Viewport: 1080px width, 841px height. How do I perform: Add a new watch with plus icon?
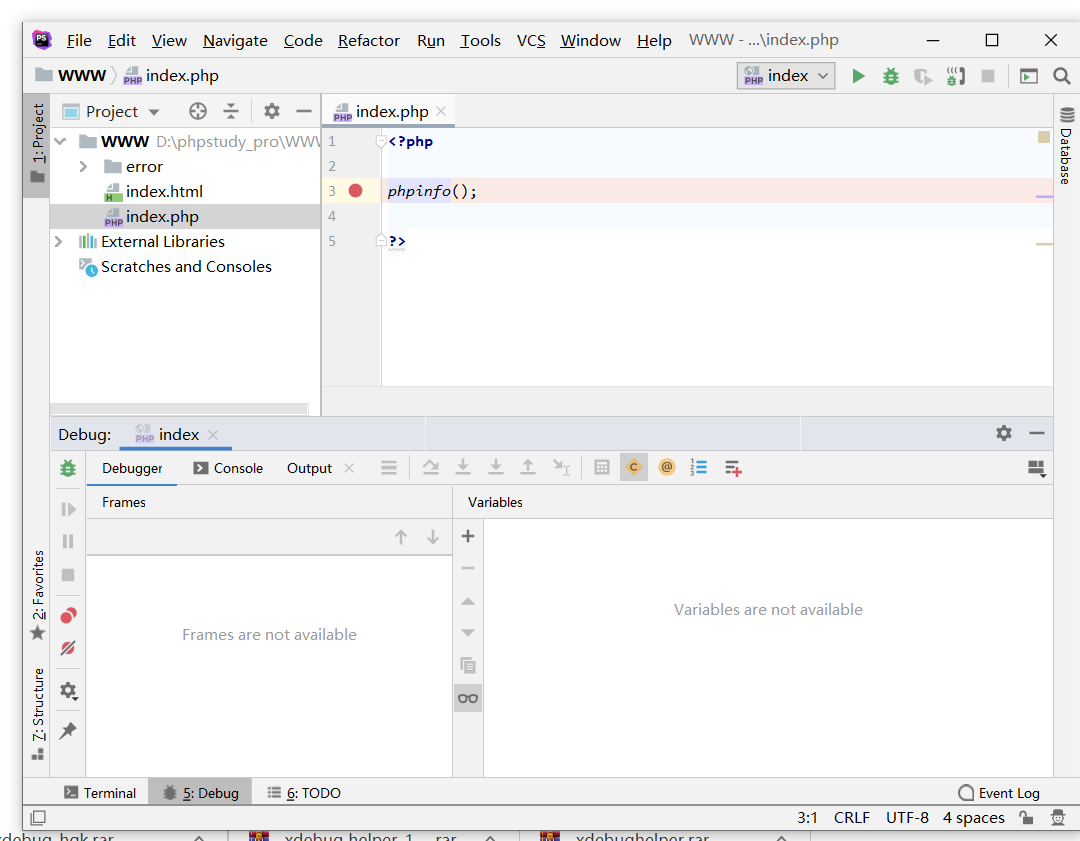point(468,536)
